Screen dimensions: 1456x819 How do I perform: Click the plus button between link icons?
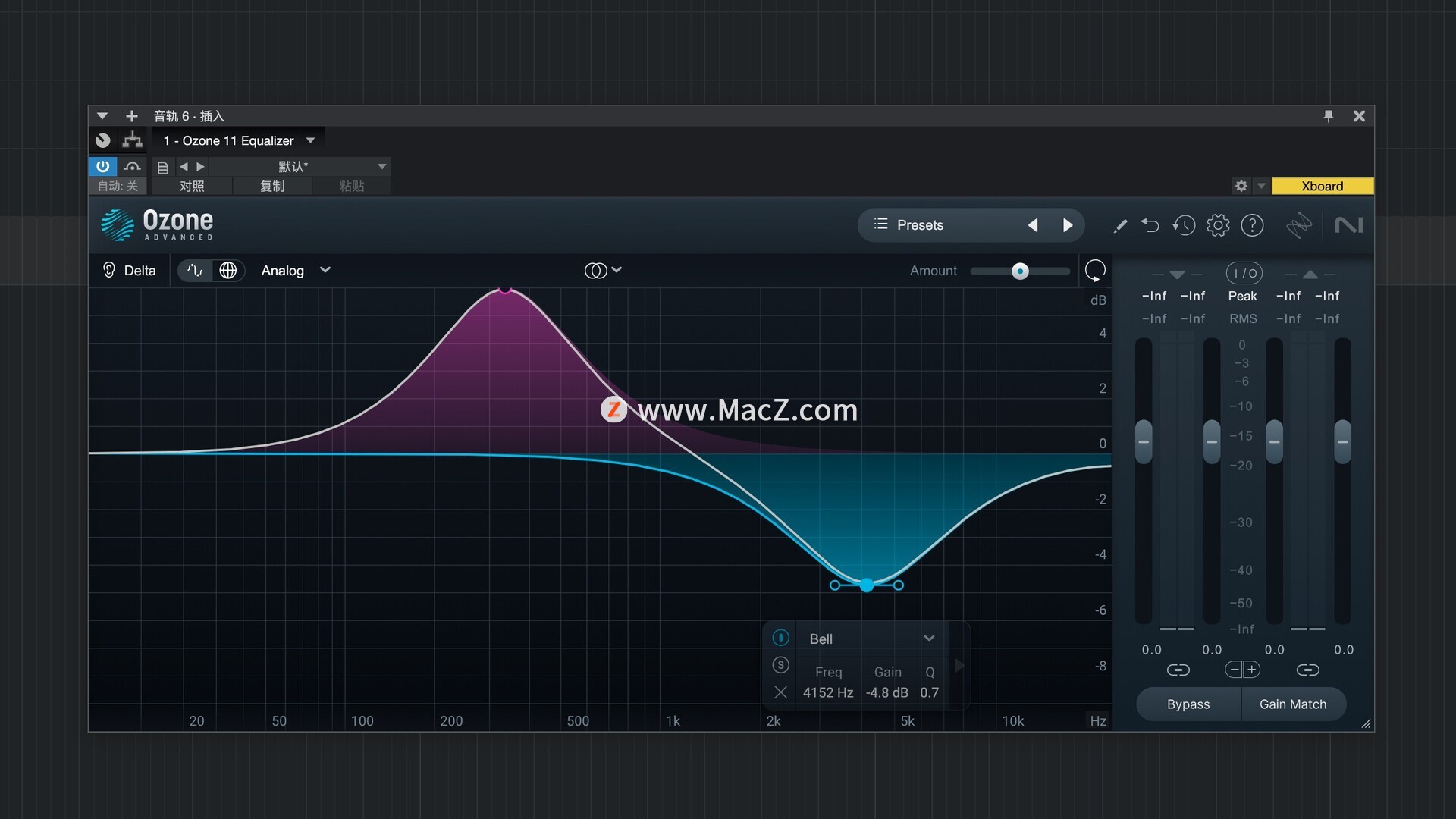click(1252, 669)
